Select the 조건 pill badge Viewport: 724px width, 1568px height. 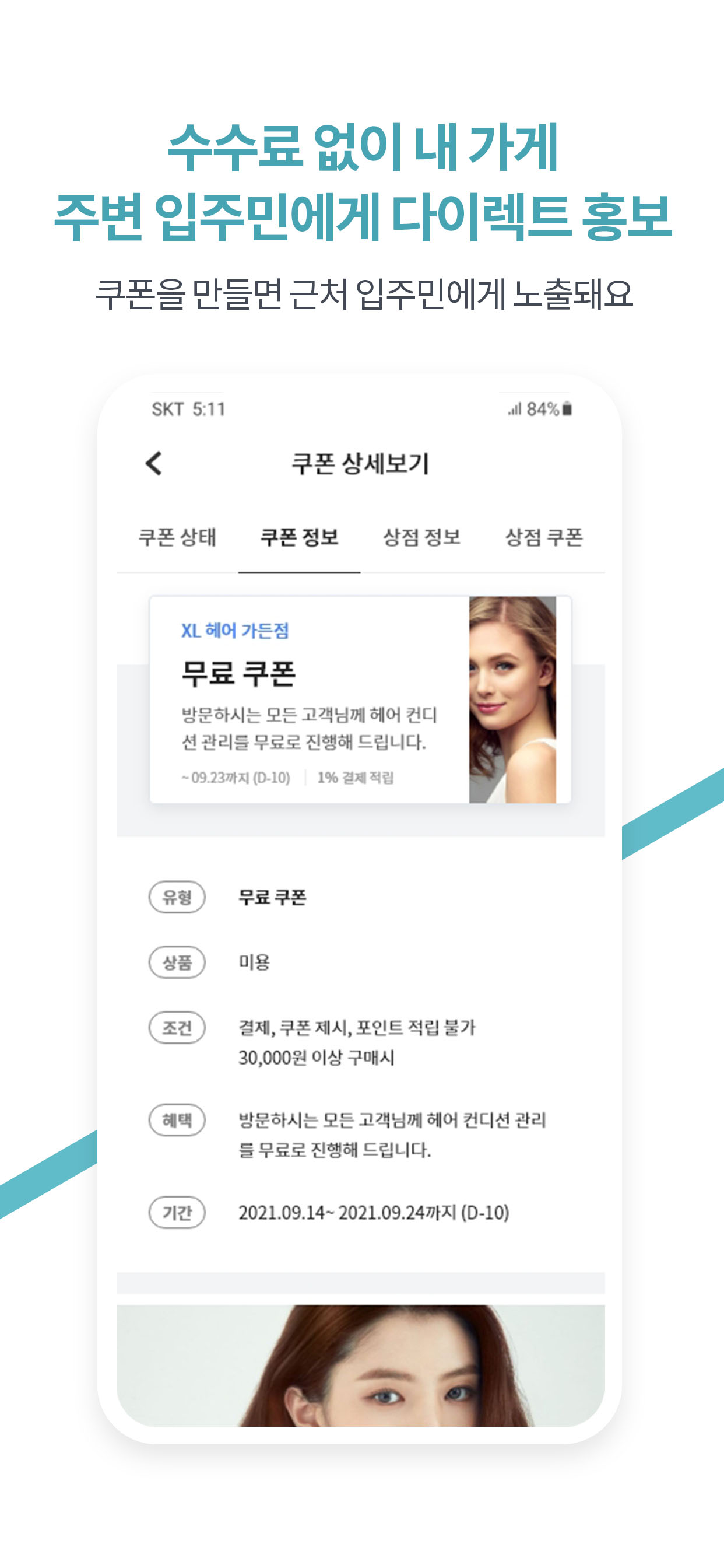pos(177,1028)
